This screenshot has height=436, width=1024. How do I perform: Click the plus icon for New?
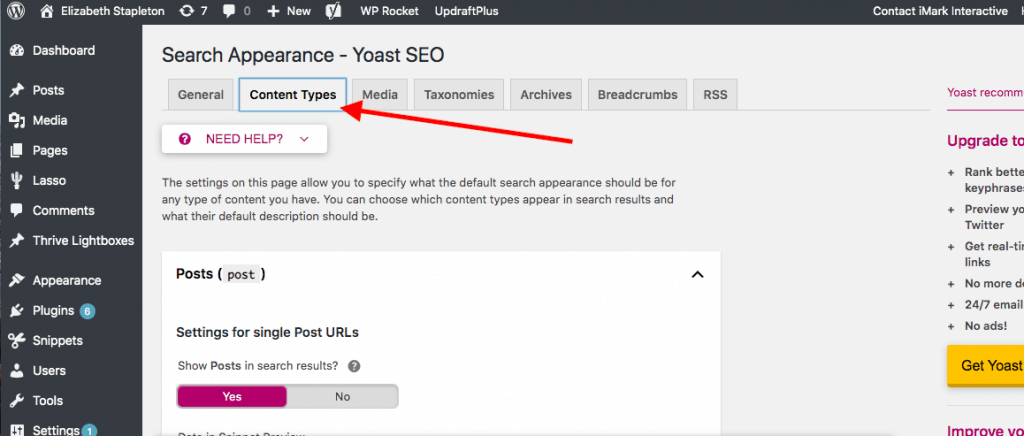(274, 11)
